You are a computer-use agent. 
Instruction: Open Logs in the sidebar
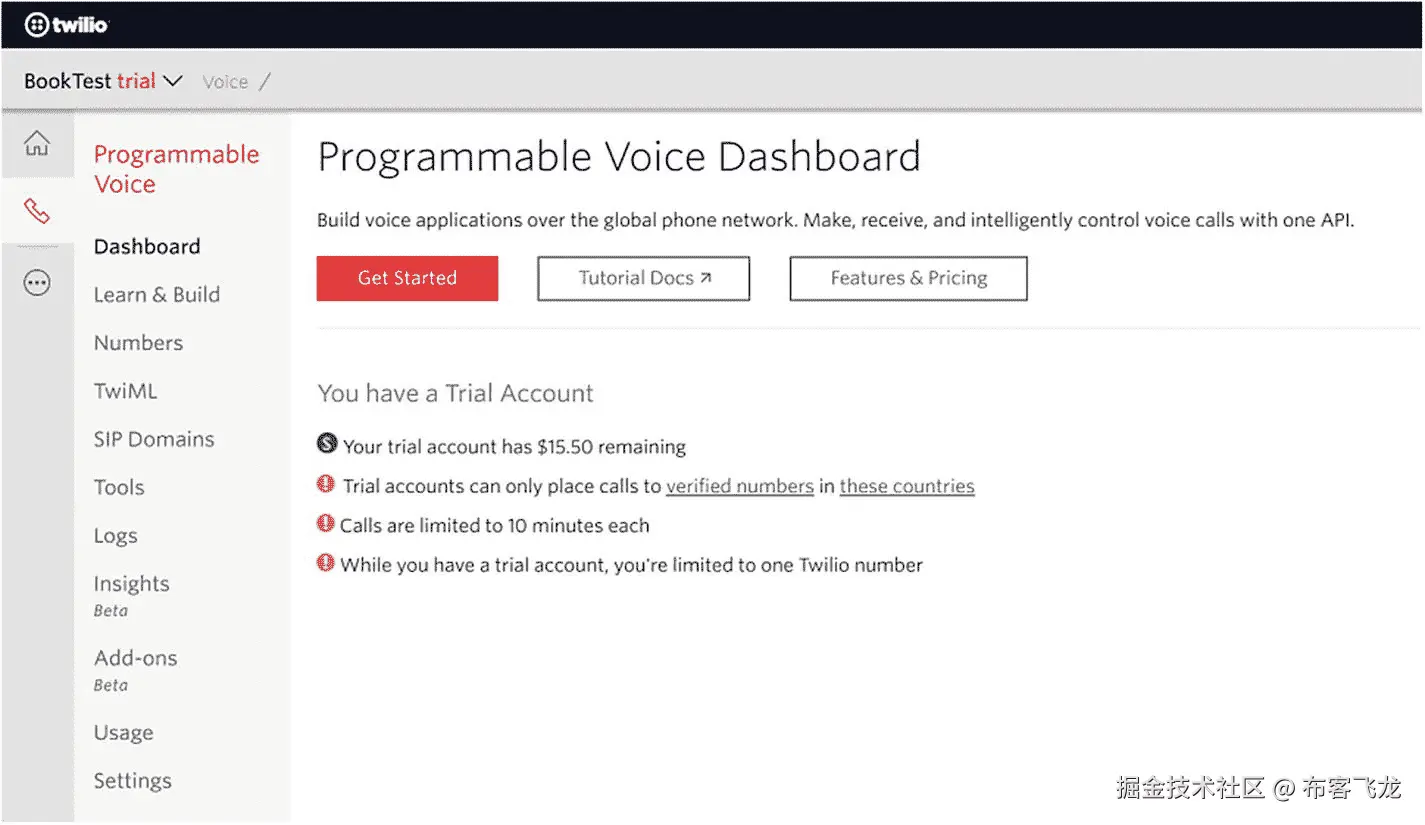[x=115, y=536]
